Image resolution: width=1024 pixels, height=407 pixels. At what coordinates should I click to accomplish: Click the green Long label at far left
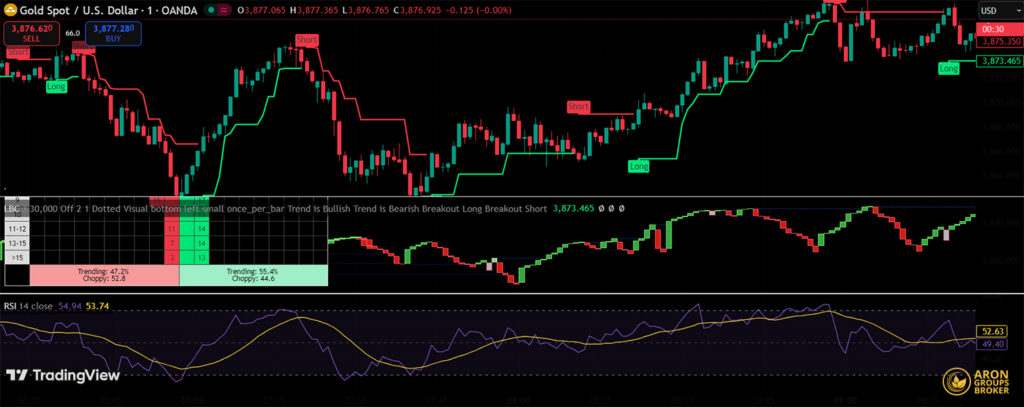(57, 87)
